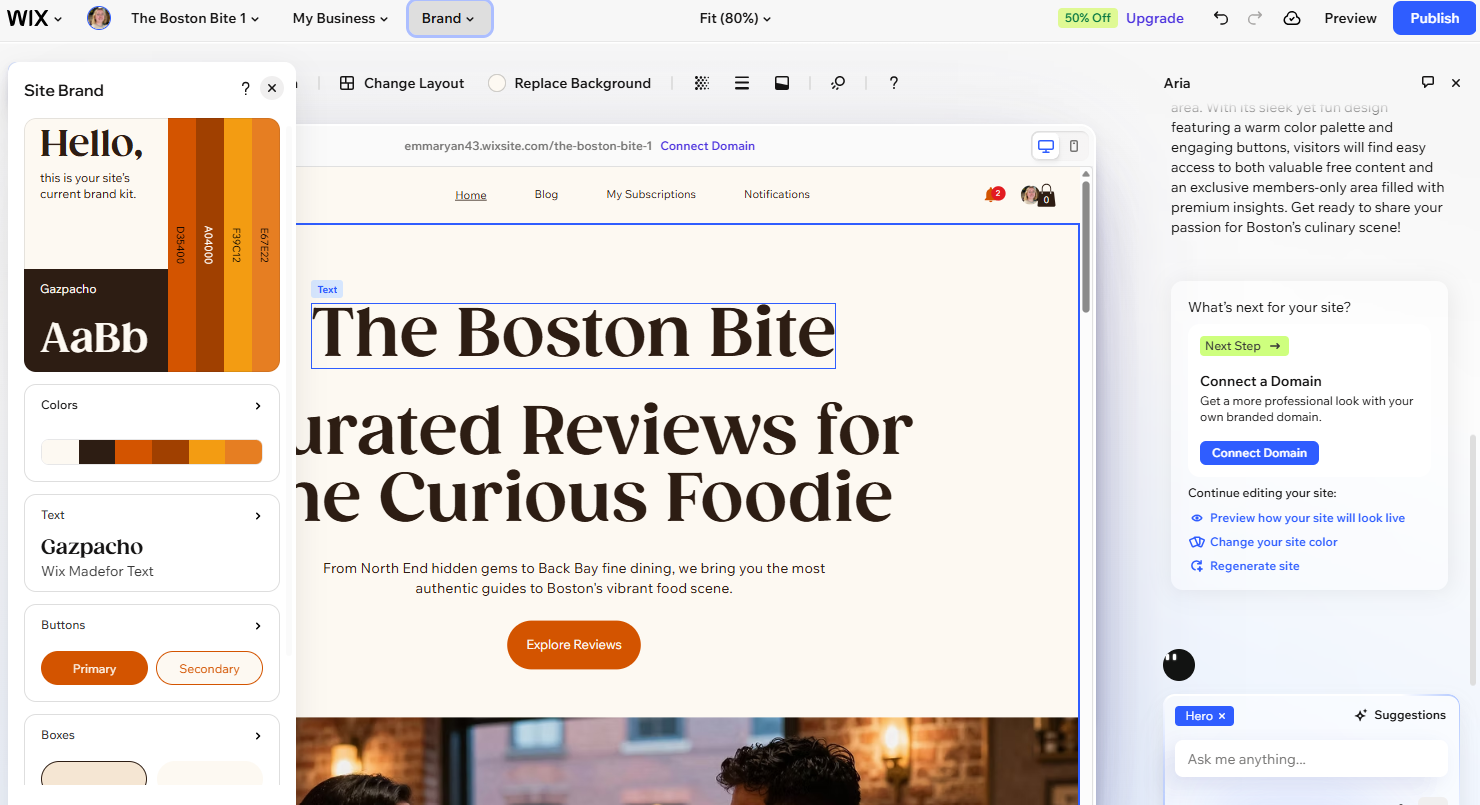
Task: Click the Ask me anything input field
Action: point(1311,759)
